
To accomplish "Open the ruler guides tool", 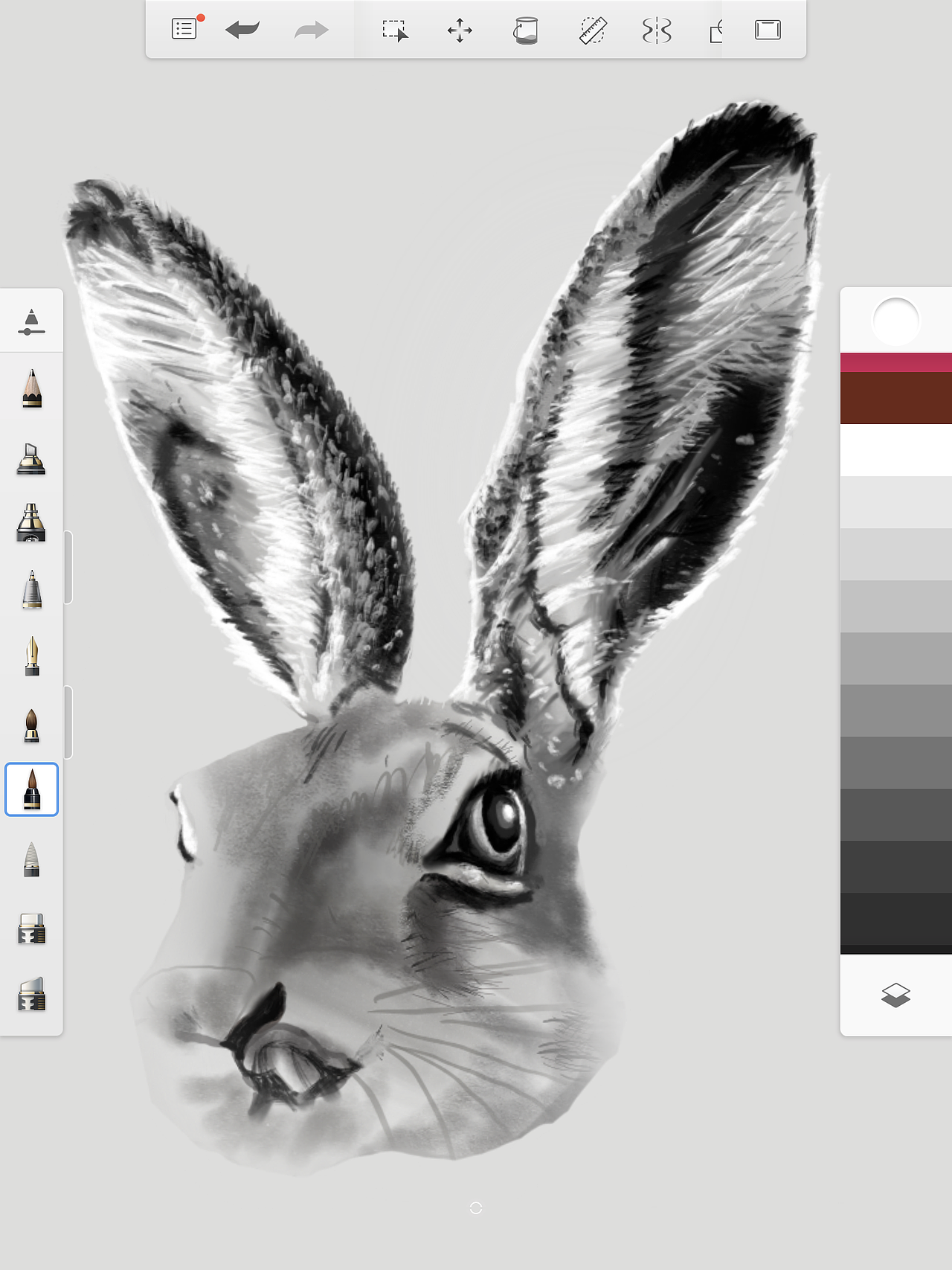I will pyautogui.click(x=593, y=31).
